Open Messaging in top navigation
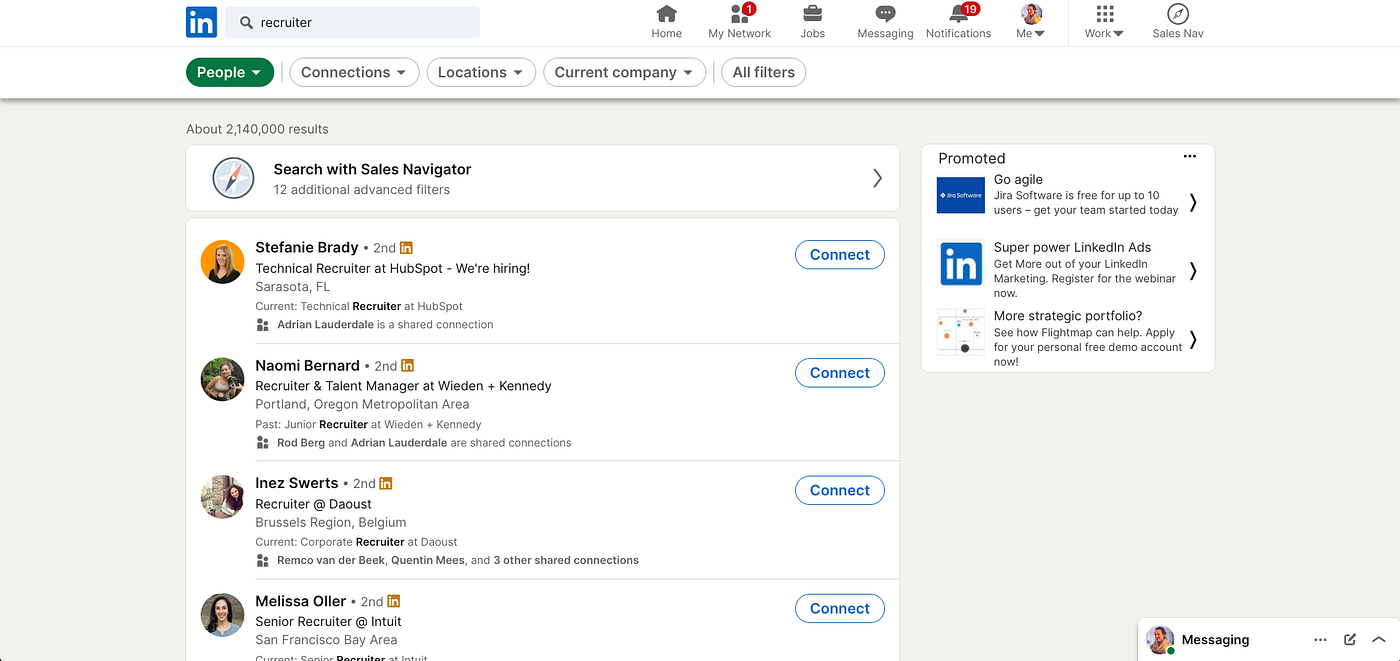 tap(885, 22)
